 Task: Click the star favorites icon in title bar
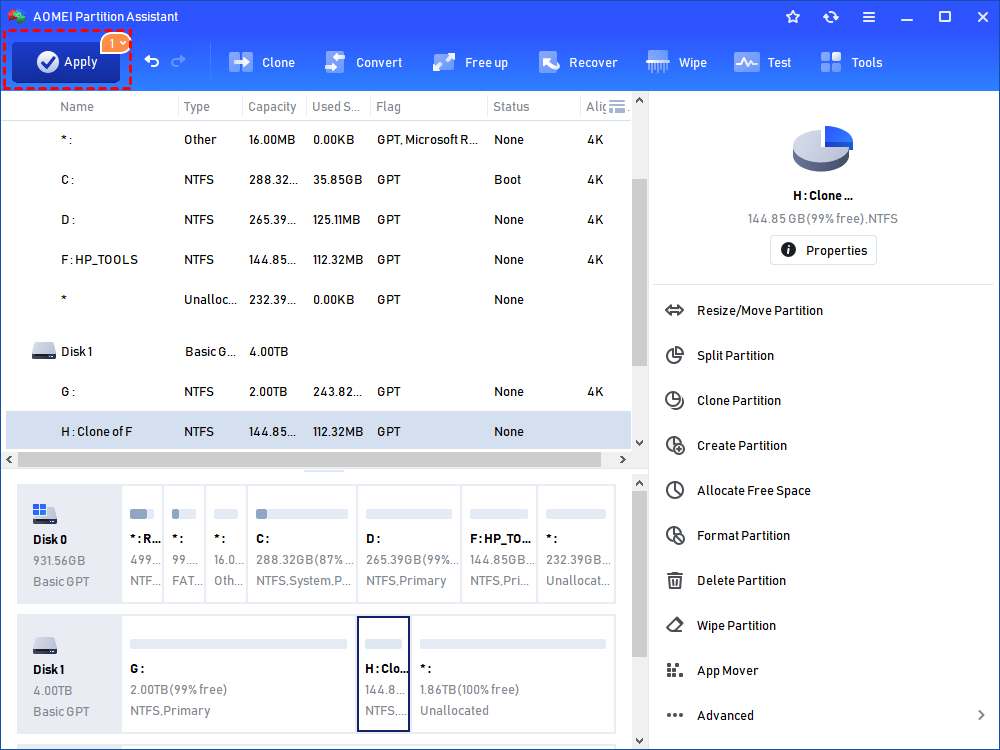click(x=793, y=17)
